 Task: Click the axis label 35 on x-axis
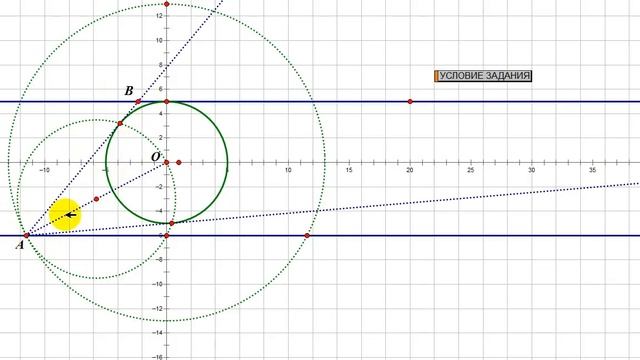click(593, 170)
